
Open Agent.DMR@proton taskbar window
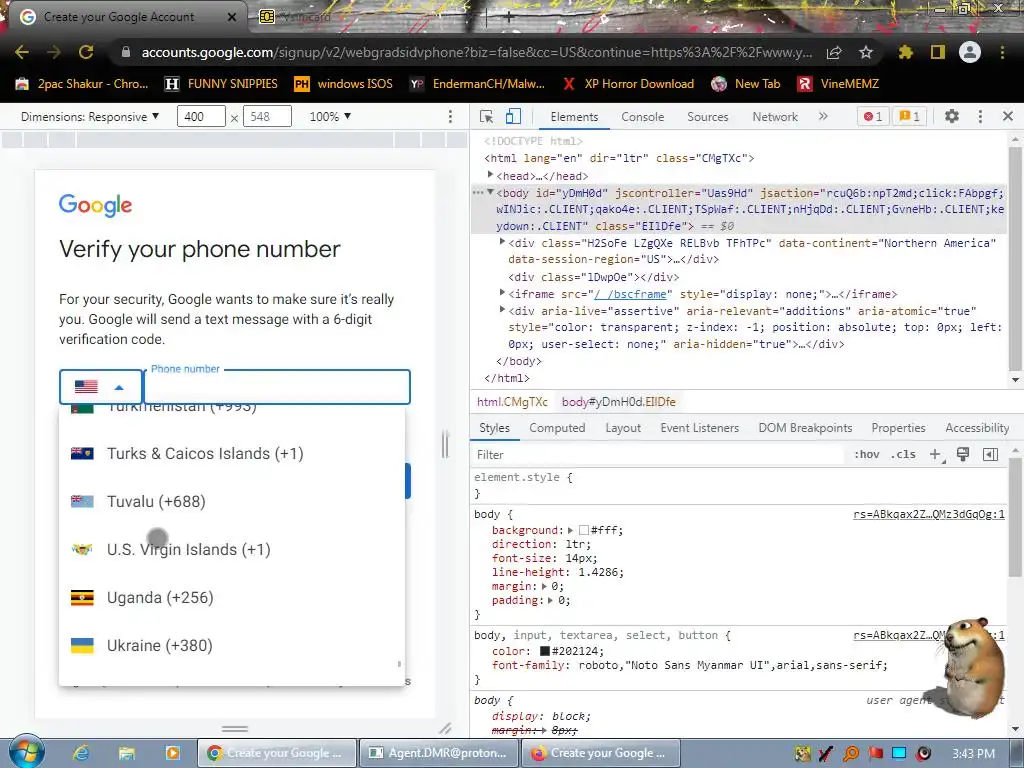pos(438,753)
